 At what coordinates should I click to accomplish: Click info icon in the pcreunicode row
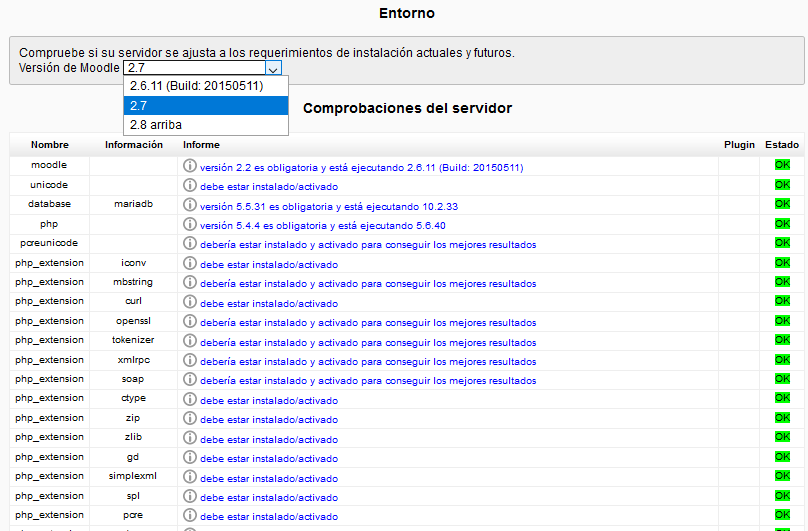(x=190, y=243)
